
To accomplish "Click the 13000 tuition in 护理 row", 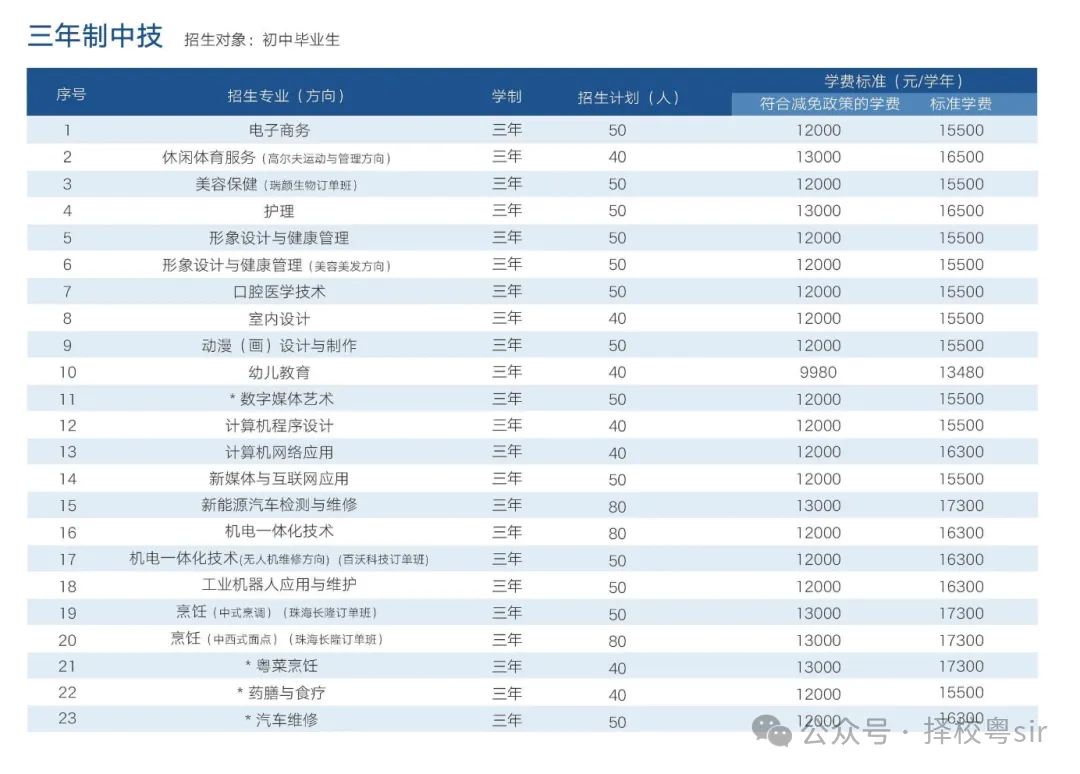I will (x=818, y=211).
